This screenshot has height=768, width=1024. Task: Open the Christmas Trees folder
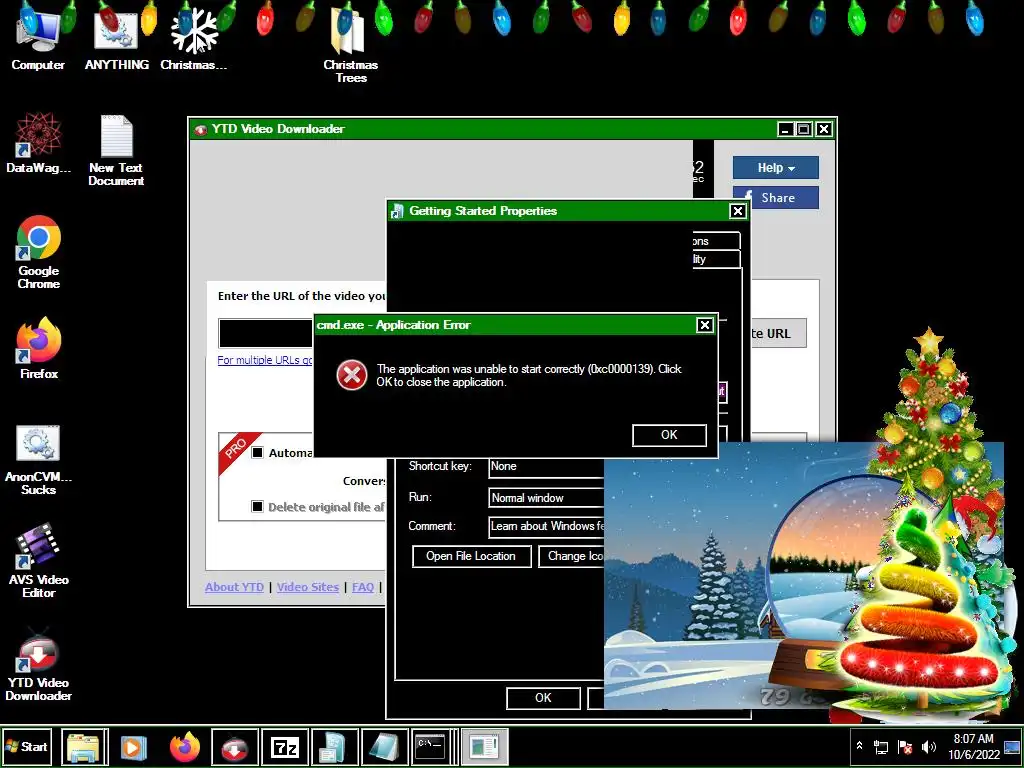[x=351, y=42]
